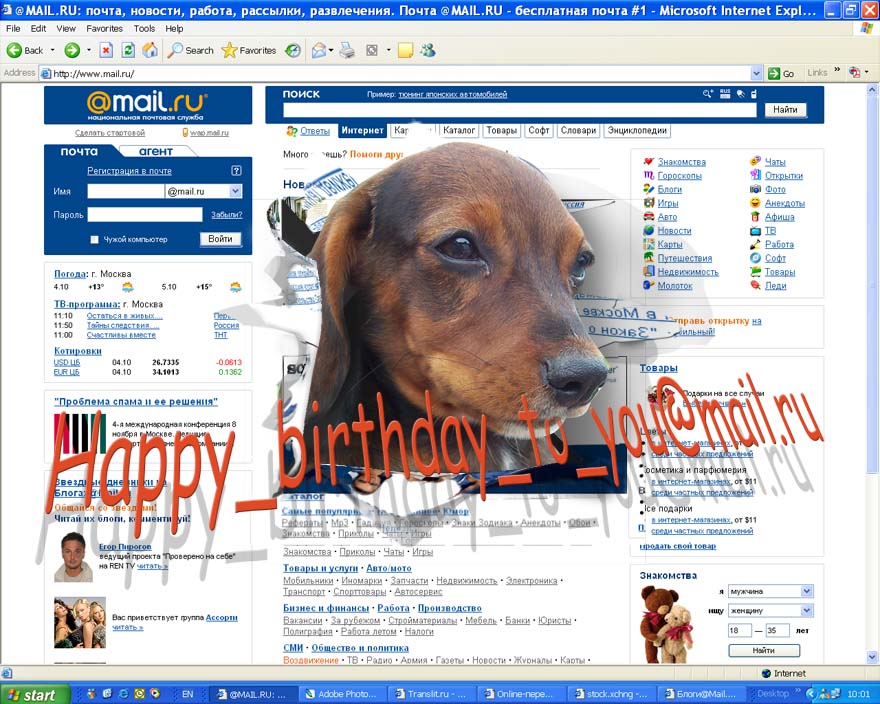Click the Stop button in IE toolbar
This screenshot has height=704, width=880.
point(106,50)
